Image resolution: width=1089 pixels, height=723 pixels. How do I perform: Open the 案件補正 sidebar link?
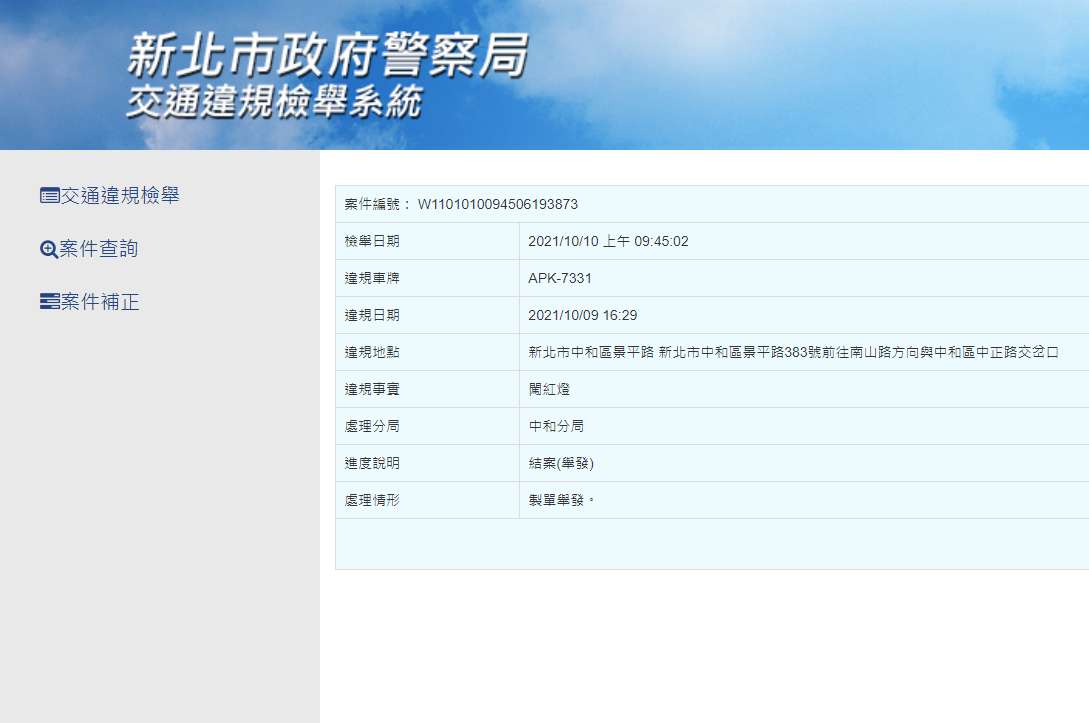pos(99,301)
